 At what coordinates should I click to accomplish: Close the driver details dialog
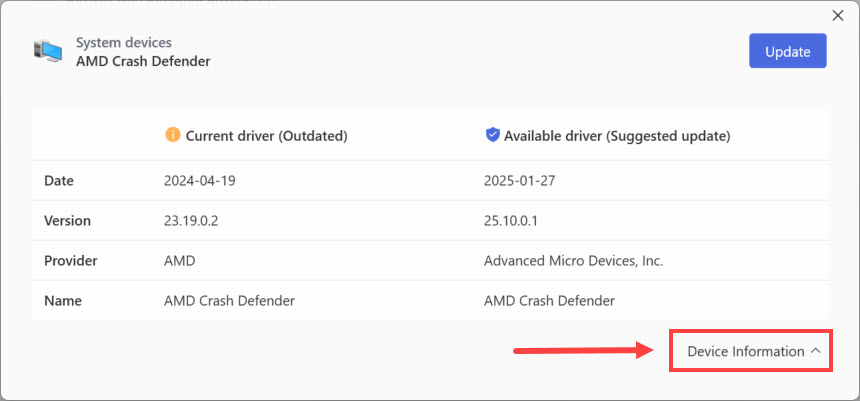838,15
